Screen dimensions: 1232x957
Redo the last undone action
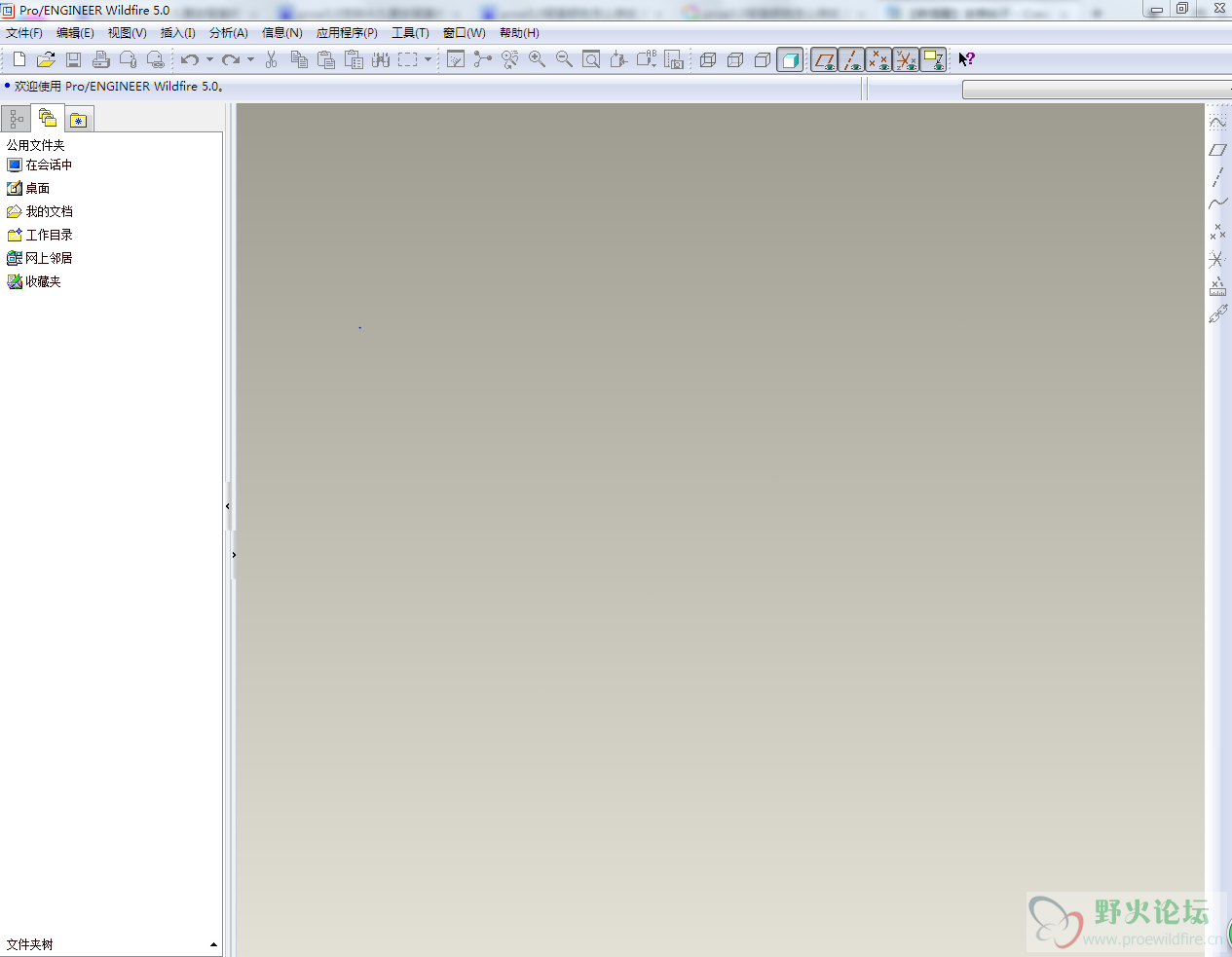pos(231,59)
